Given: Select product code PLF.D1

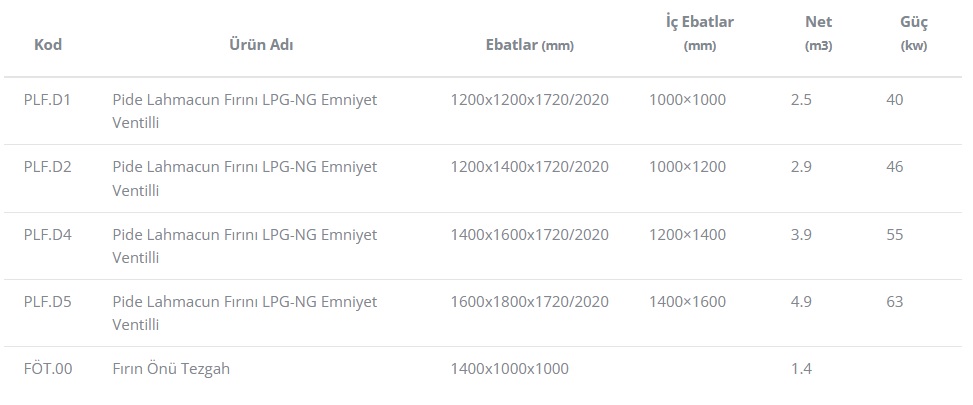Looking at the screenshot, I should click(47, 100).
